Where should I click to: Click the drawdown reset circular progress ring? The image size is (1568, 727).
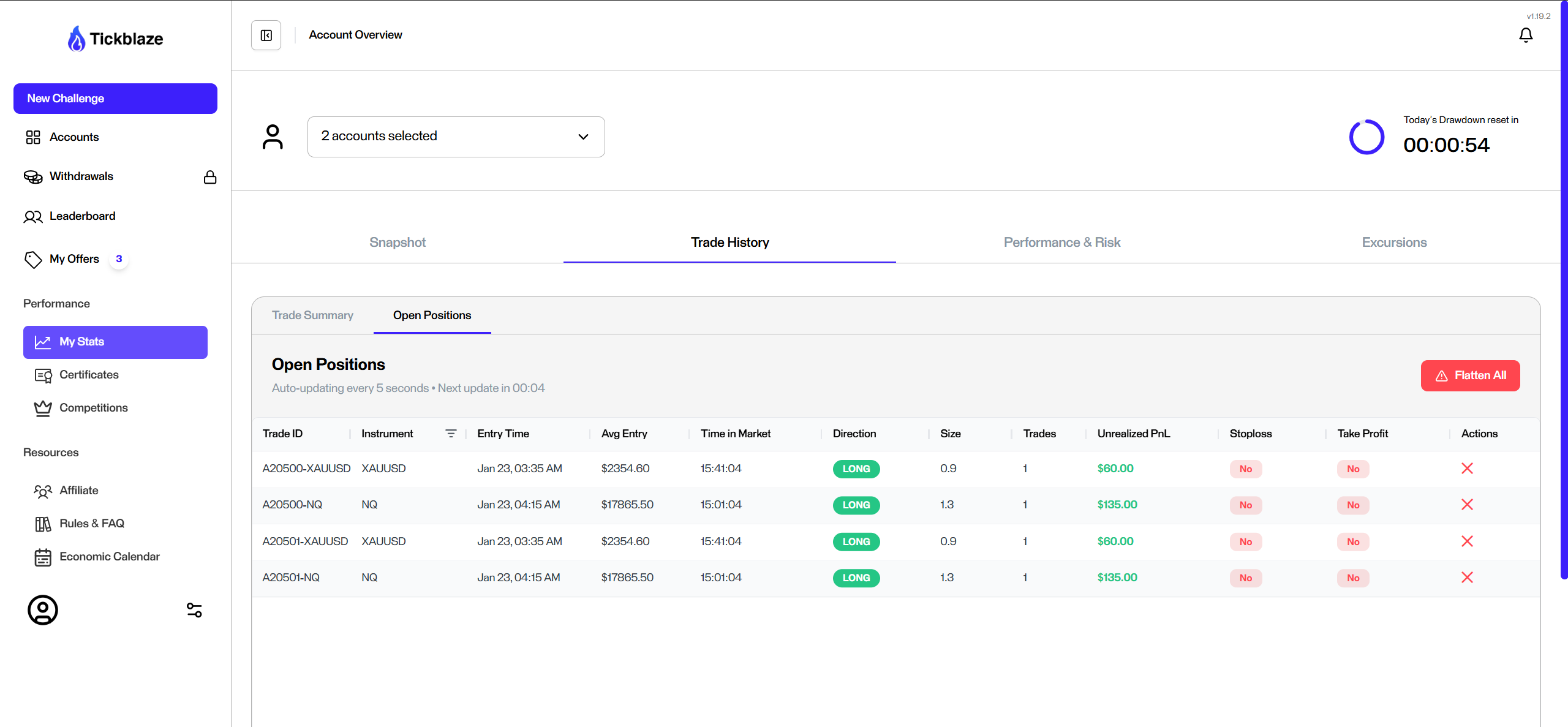1366,137
